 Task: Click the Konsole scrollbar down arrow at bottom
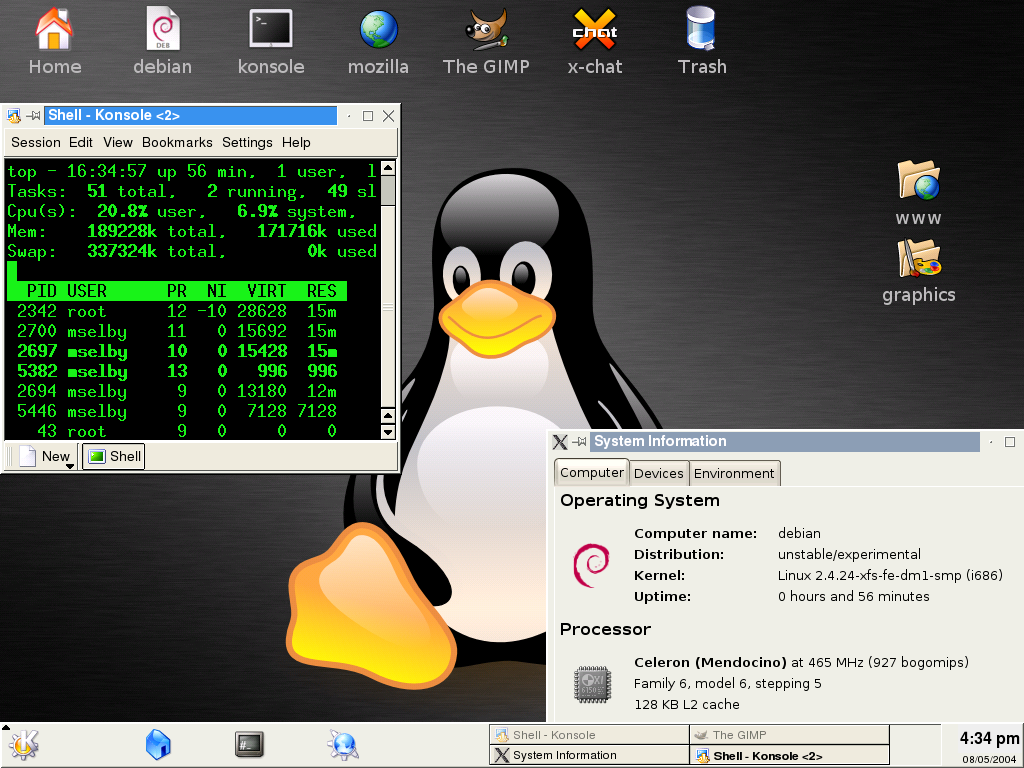click(x=388, y=432)
